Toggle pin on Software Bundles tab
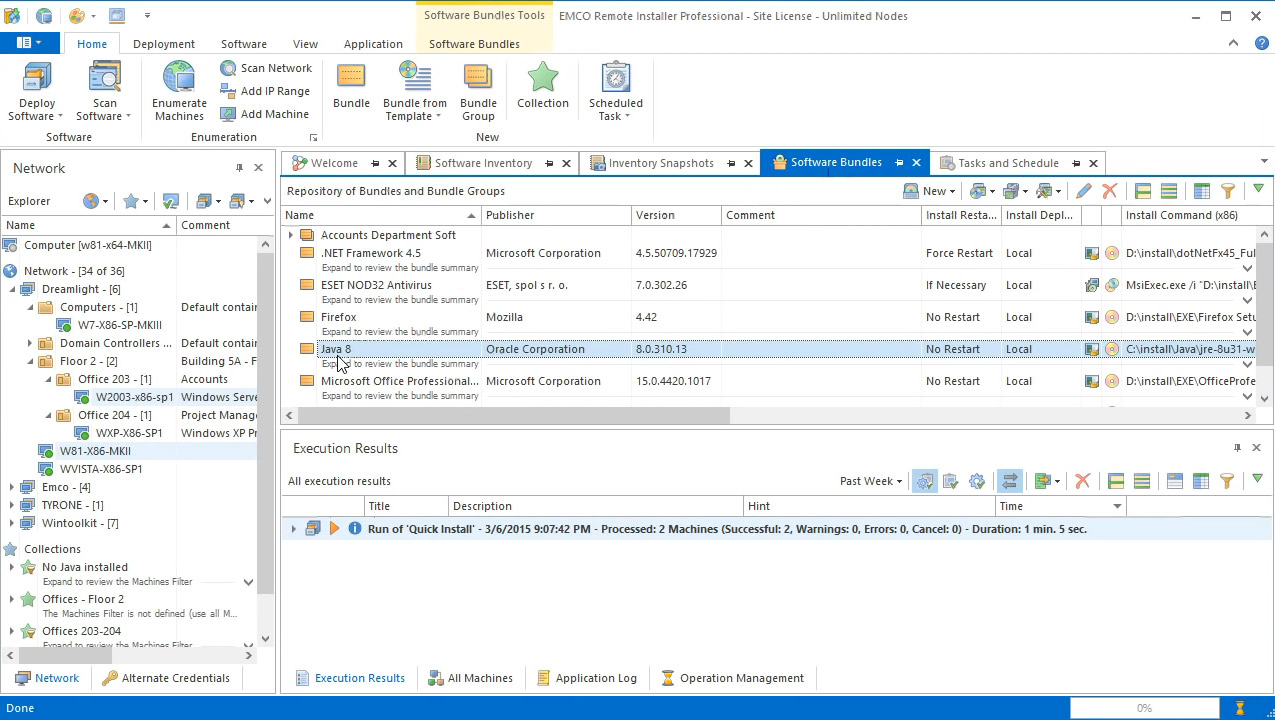The image size is (1275, 720). coord(899,163)
